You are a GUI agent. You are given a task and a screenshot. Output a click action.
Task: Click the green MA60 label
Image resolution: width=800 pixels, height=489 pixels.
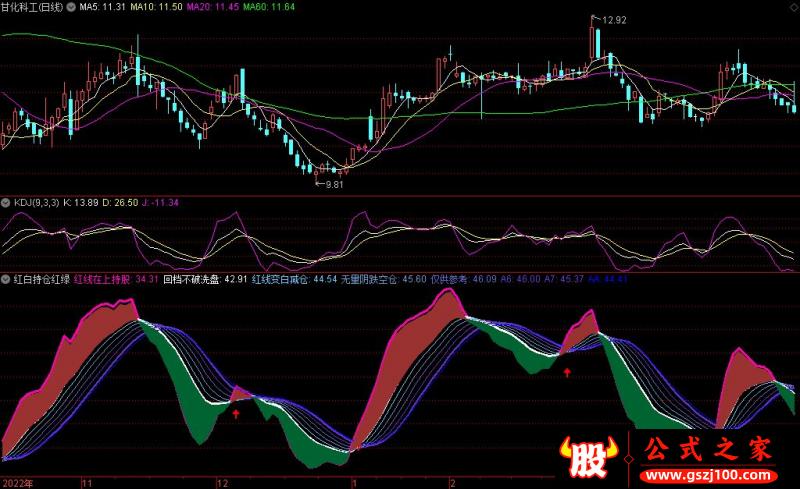click(x=273, y=7)
